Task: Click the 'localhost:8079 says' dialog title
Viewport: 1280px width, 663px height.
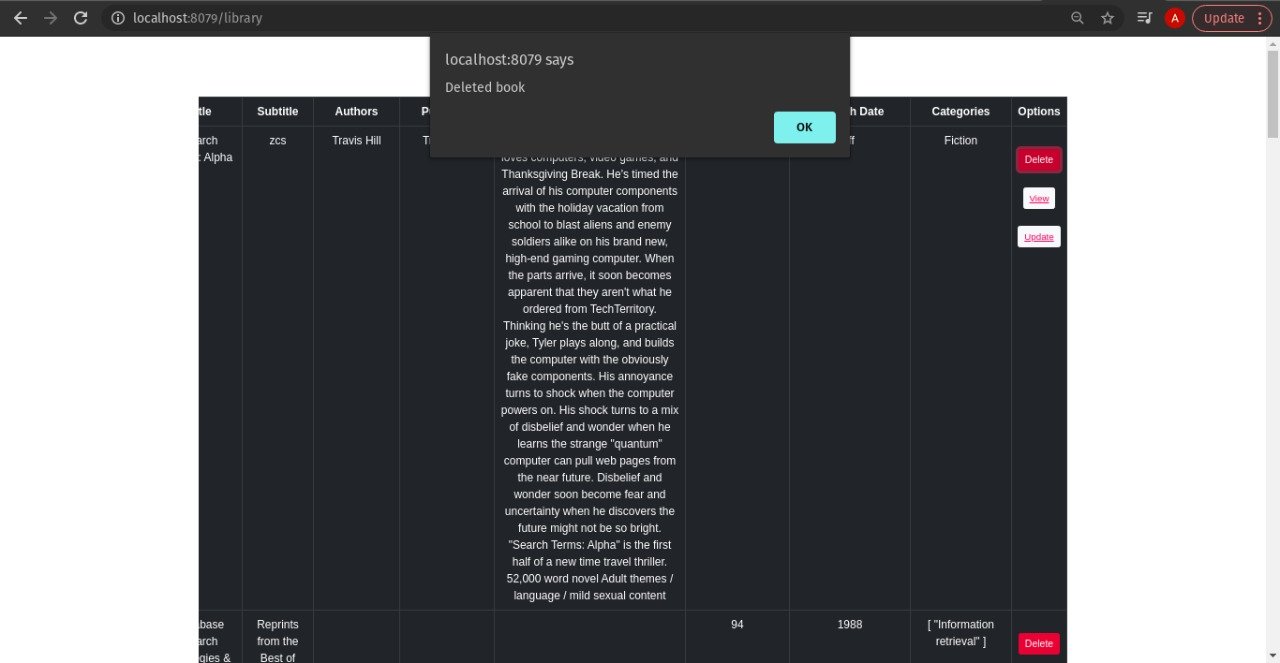Action: [x=509, y=60]
